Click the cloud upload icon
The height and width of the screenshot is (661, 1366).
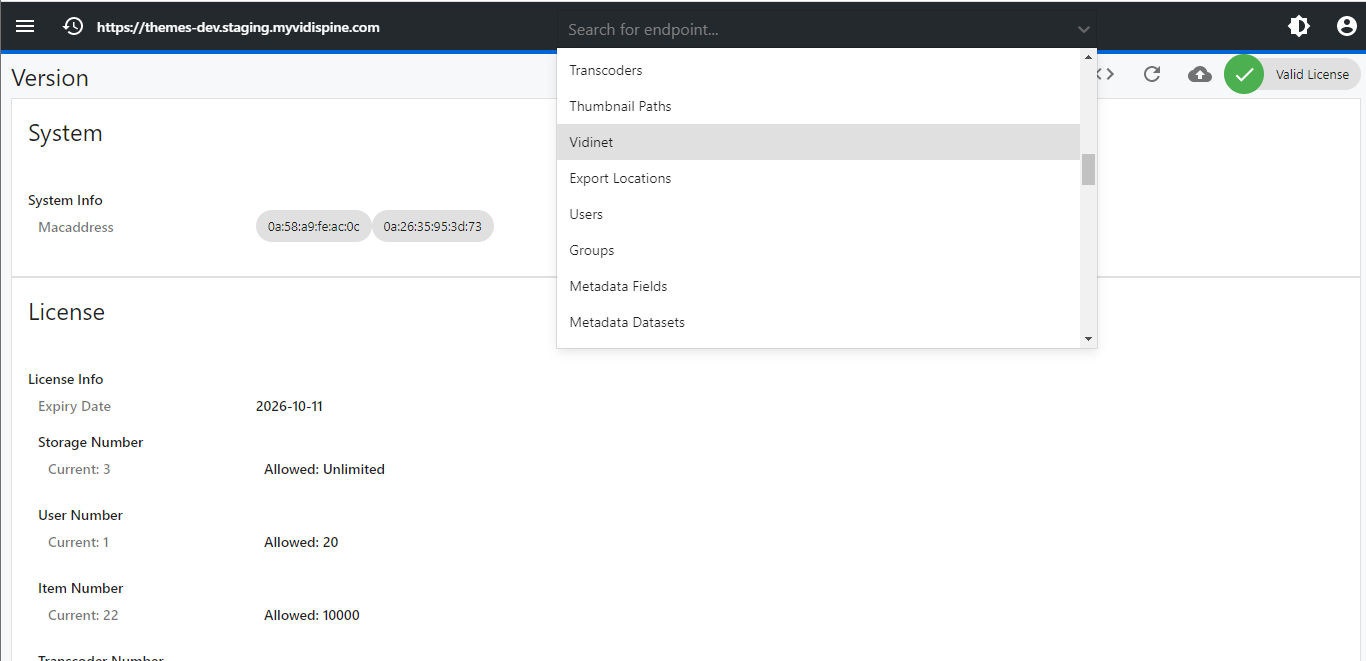point(1200,74)
